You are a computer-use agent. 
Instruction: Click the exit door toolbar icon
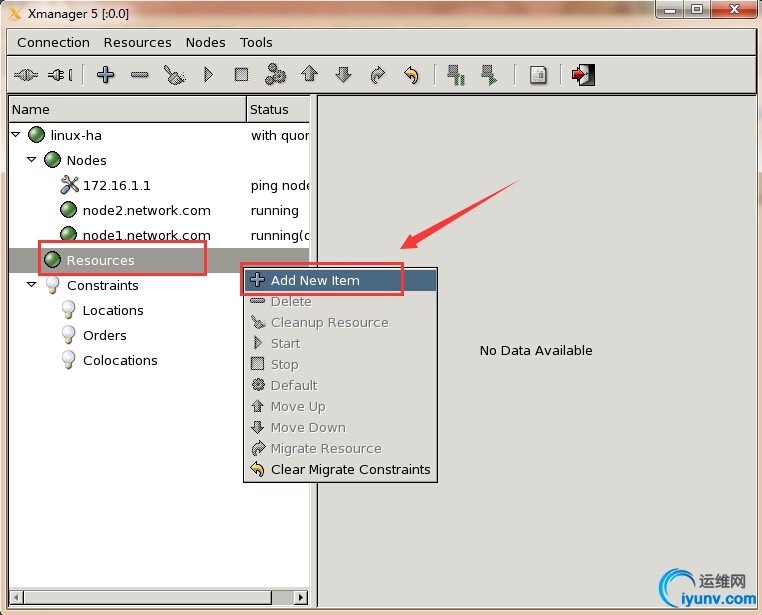coord(583,75)
